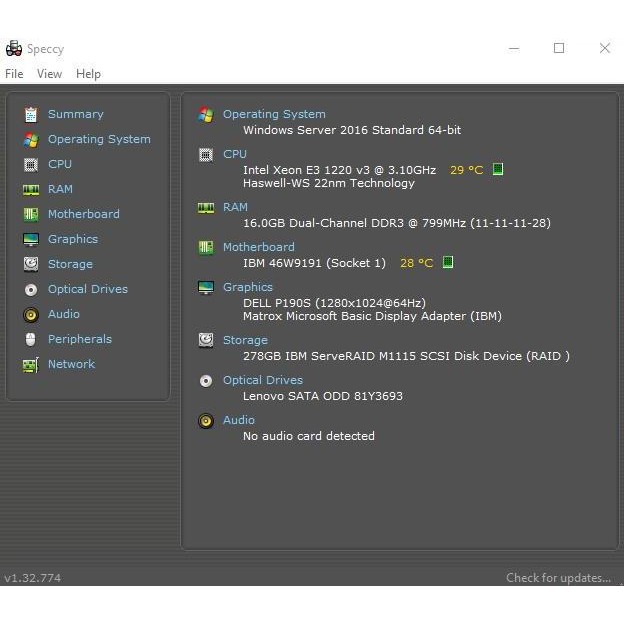This screenshot has width=624, height=624.
Task: Click the Optical Drives disc icon
Action: (31, 289)
